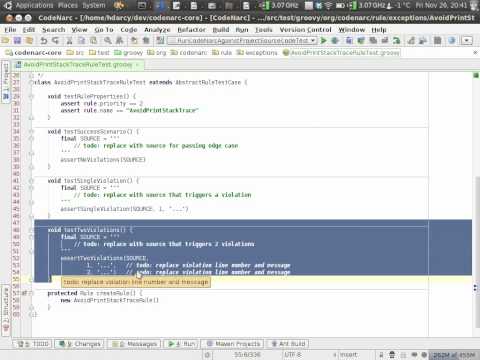Open the Version Control menu
This screenshot has width=480, height=360.
(x=305, y=30)
